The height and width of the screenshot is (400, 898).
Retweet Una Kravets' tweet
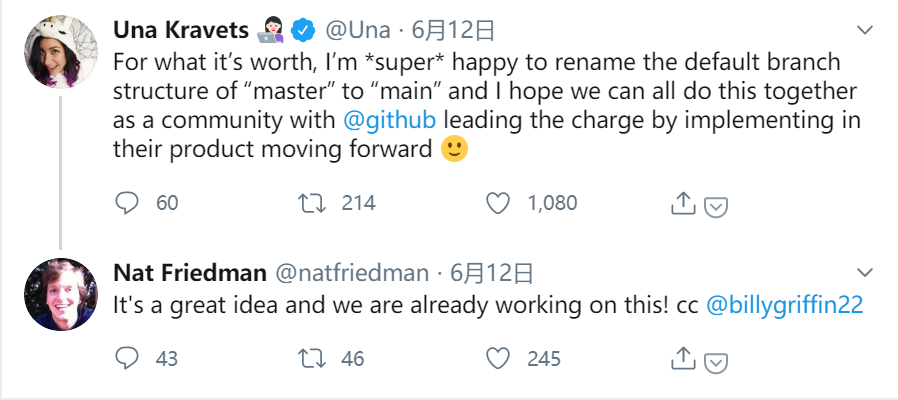312,203
